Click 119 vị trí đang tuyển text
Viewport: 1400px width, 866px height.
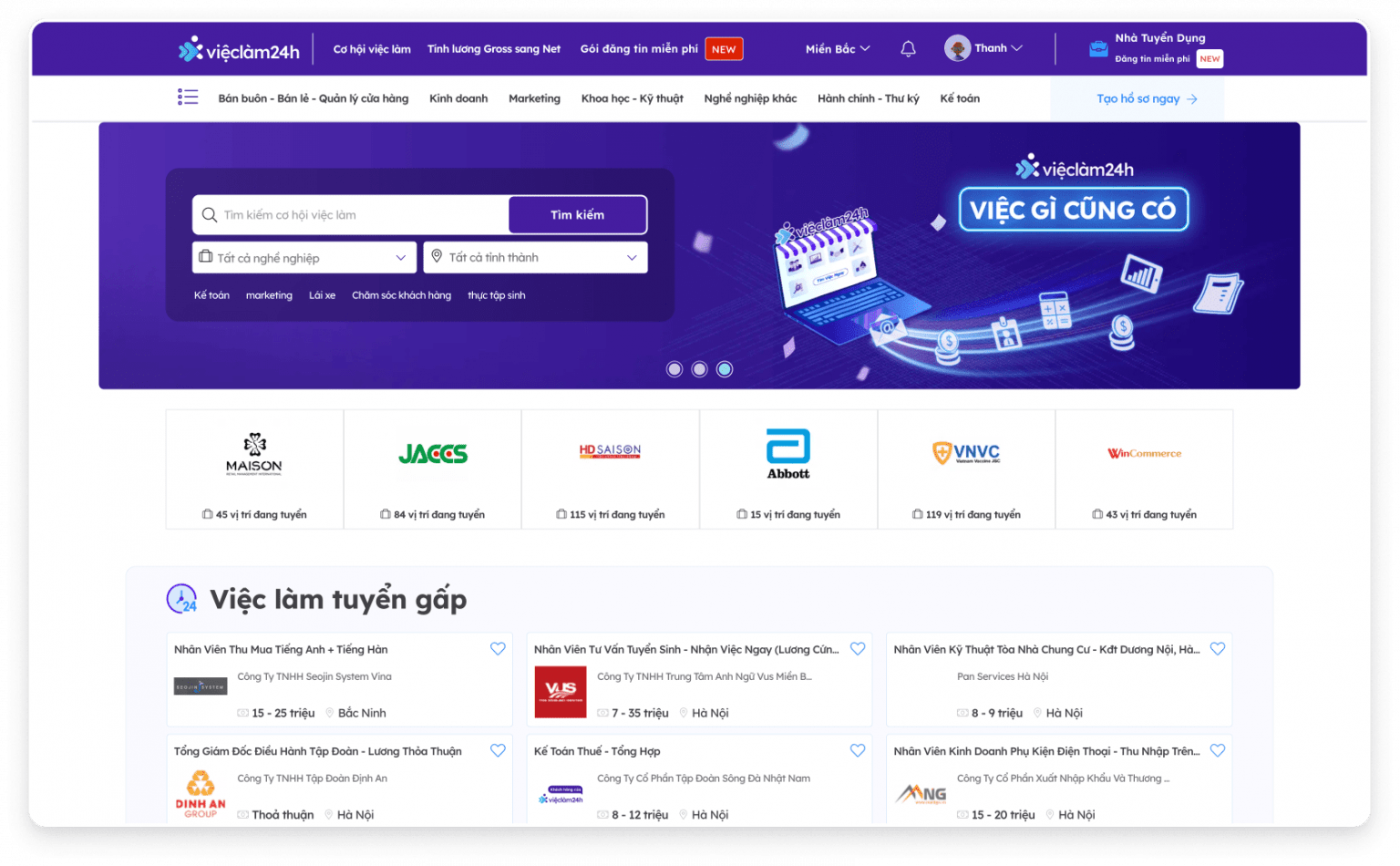tap(973, 515)
